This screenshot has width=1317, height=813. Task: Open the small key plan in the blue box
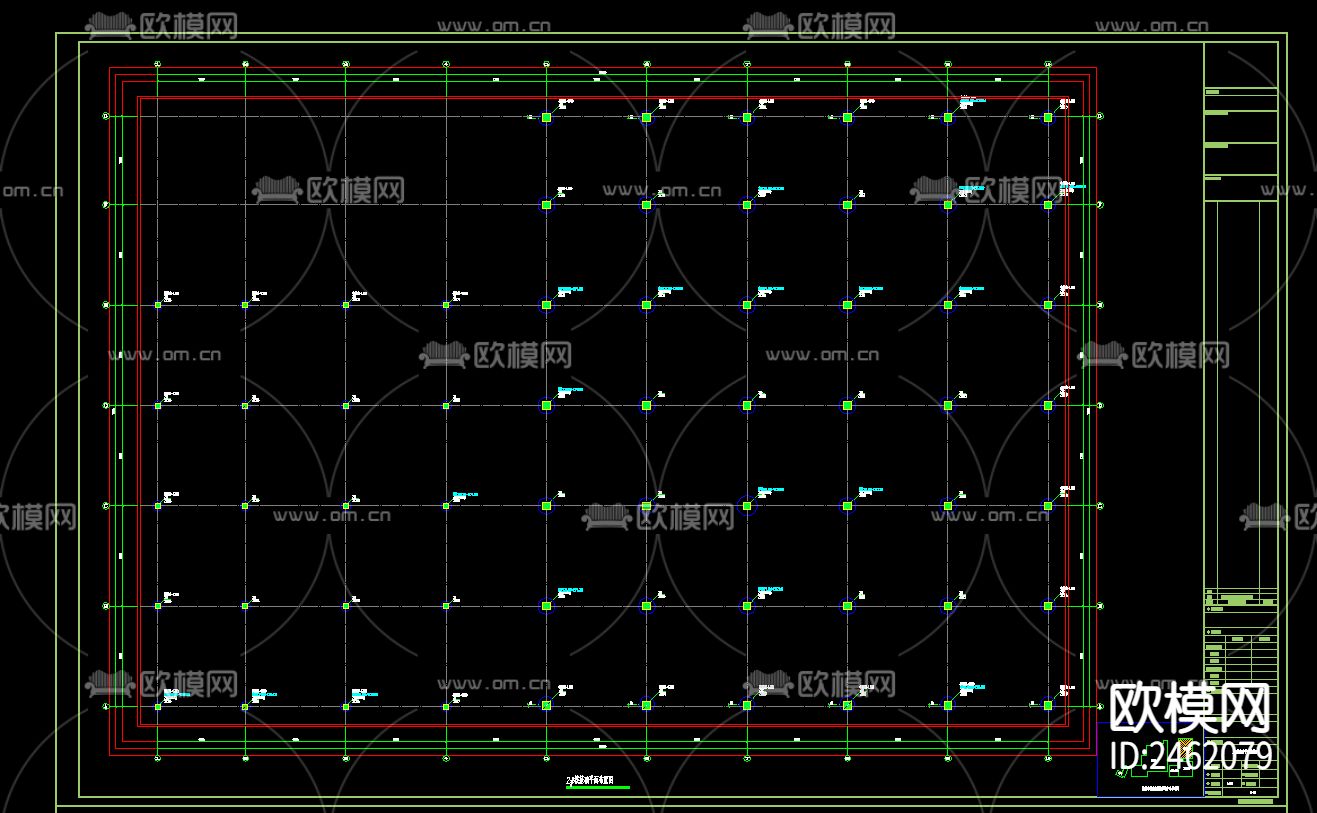1150,759
